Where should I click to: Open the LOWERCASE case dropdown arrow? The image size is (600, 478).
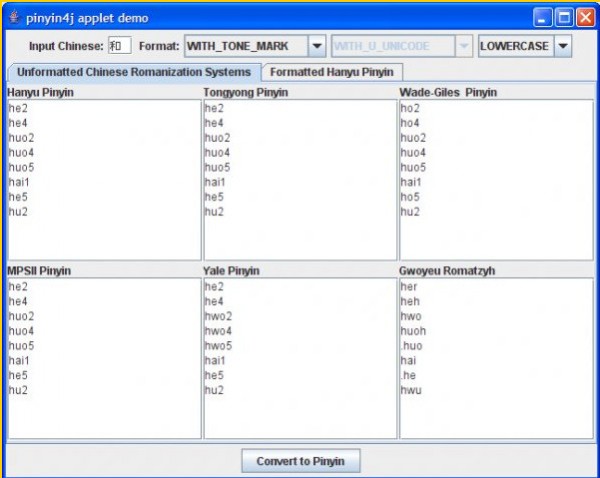point(563,46)
